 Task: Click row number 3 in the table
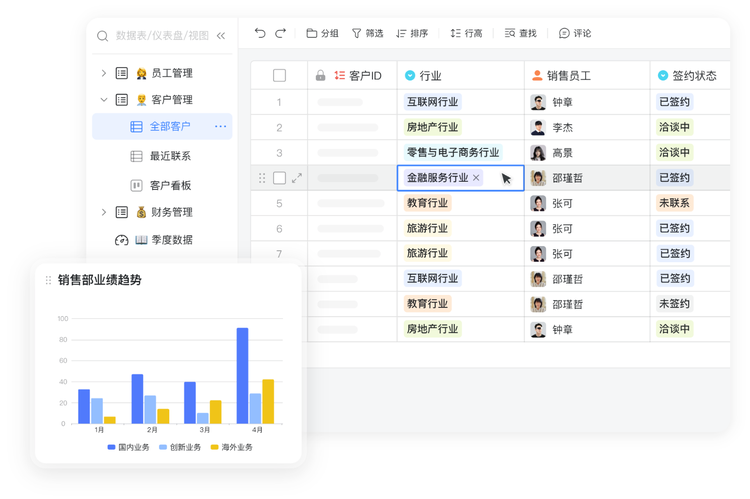(279, 153)
